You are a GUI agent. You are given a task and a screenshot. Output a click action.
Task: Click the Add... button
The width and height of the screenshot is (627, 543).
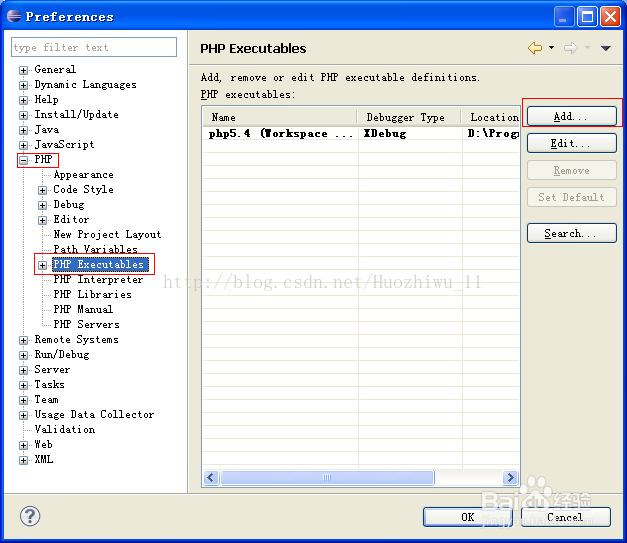(x=571, y=116)
